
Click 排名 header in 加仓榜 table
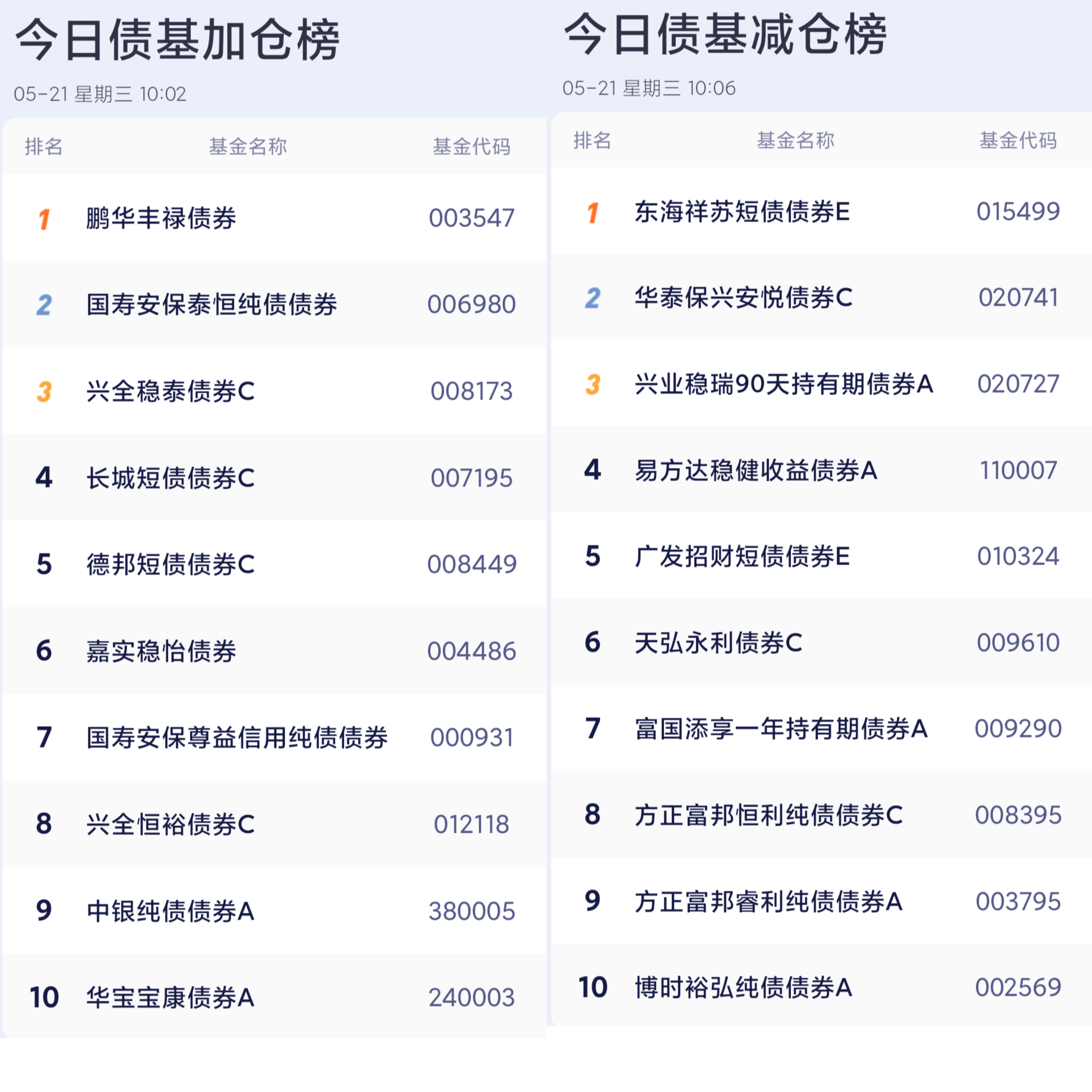[x=43, y=146]
